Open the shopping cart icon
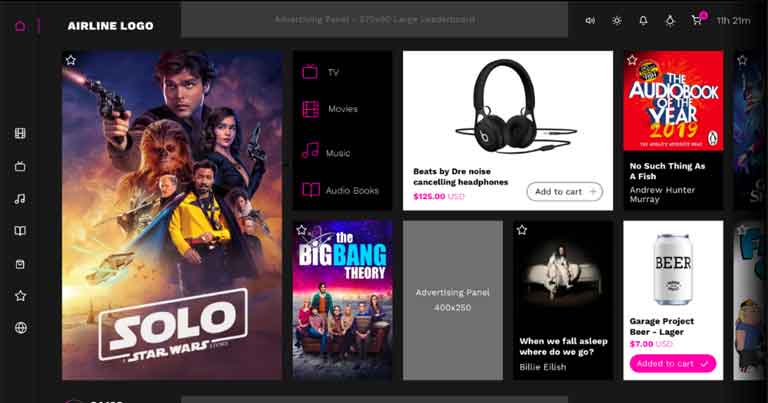Screen dimensions: 768x403 pos(697,20)
